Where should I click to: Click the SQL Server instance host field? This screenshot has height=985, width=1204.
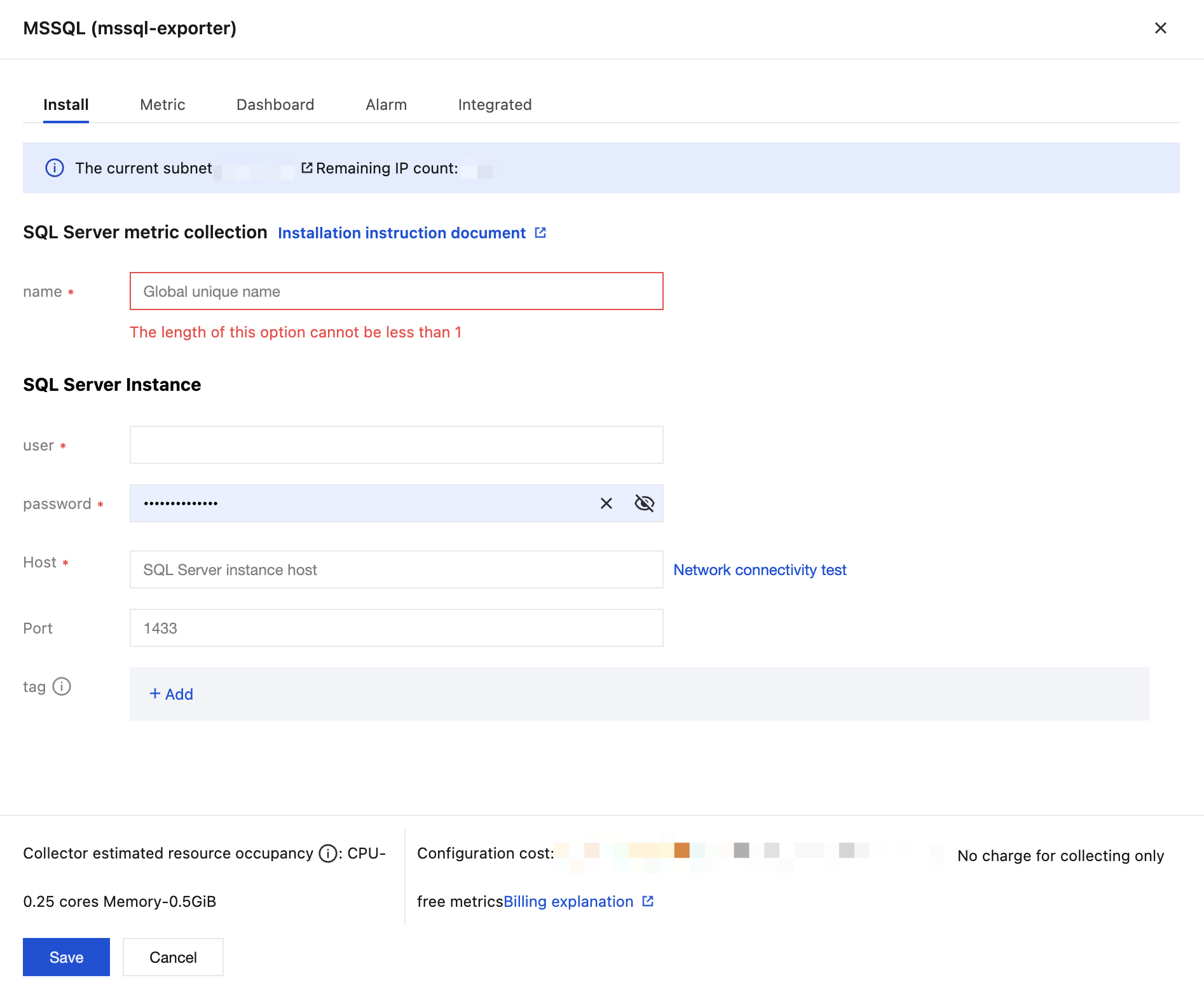point(396,570)
